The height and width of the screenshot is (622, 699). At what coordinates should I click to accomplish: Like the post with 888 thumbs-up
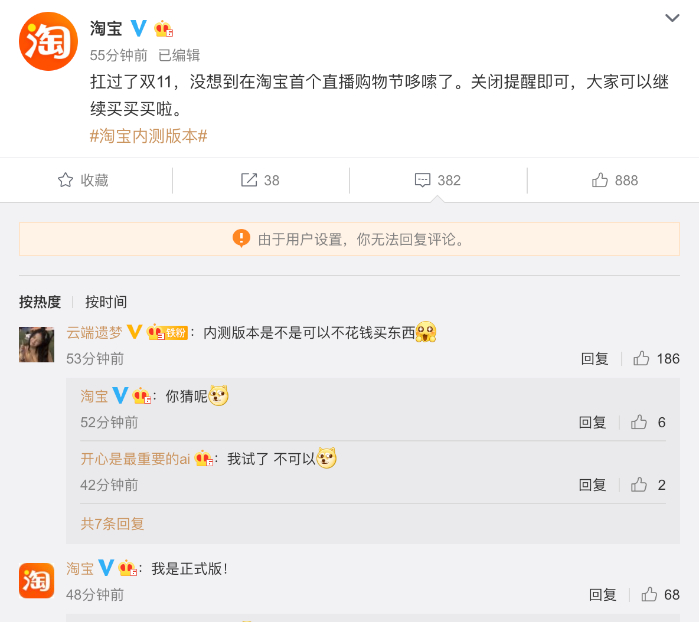(x=615, y=180)
